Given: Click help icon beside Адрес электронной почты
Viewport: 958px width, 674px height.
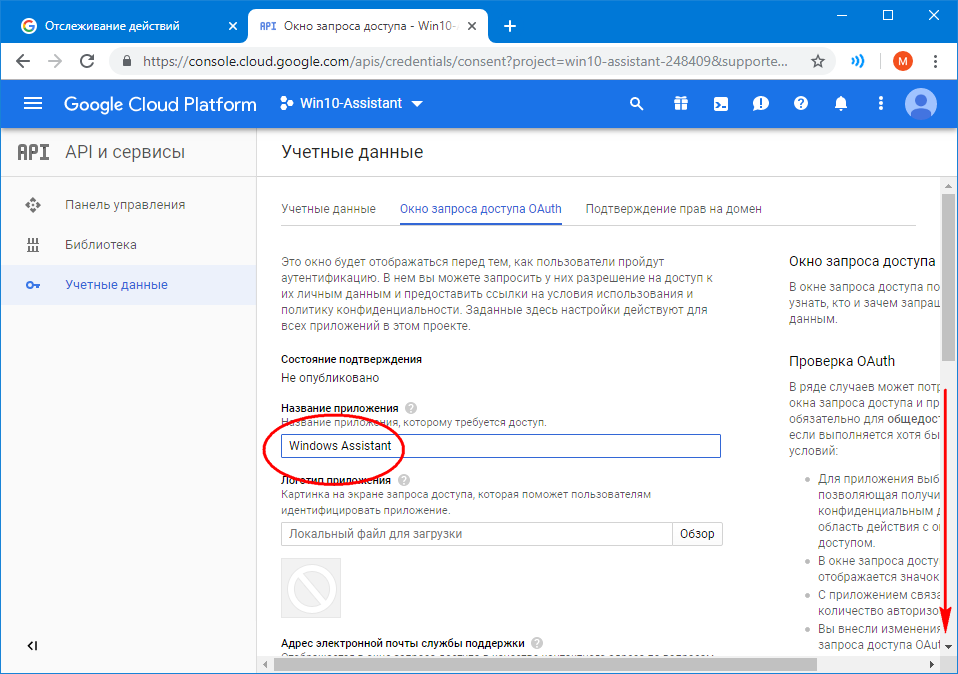Looking at the screenshot, I should pyautogui.click(x=537, y=643).
